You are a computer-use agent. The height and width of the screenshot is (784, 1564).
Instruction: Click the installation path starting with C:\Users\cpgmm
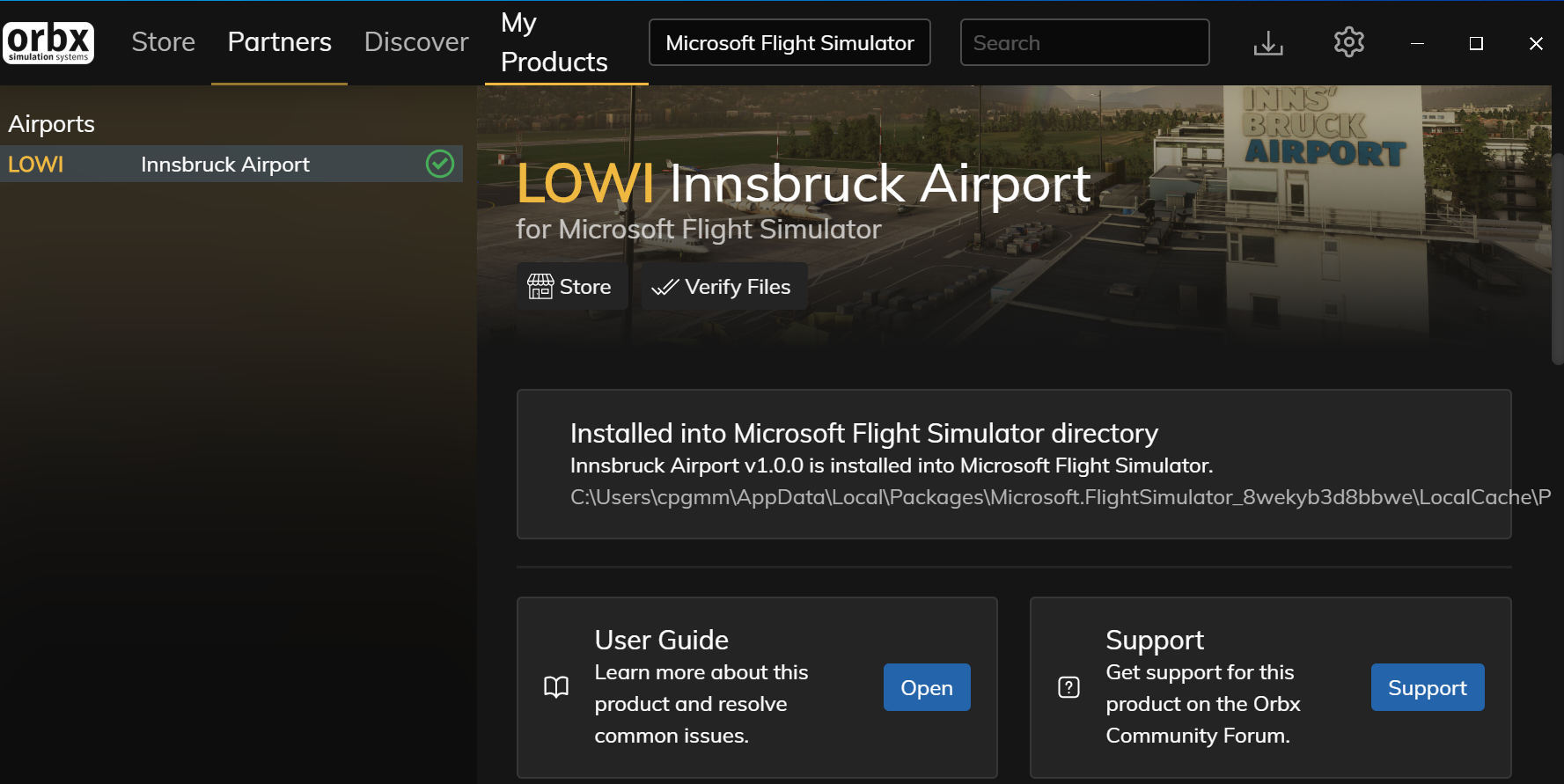(x=1061, y=497)
